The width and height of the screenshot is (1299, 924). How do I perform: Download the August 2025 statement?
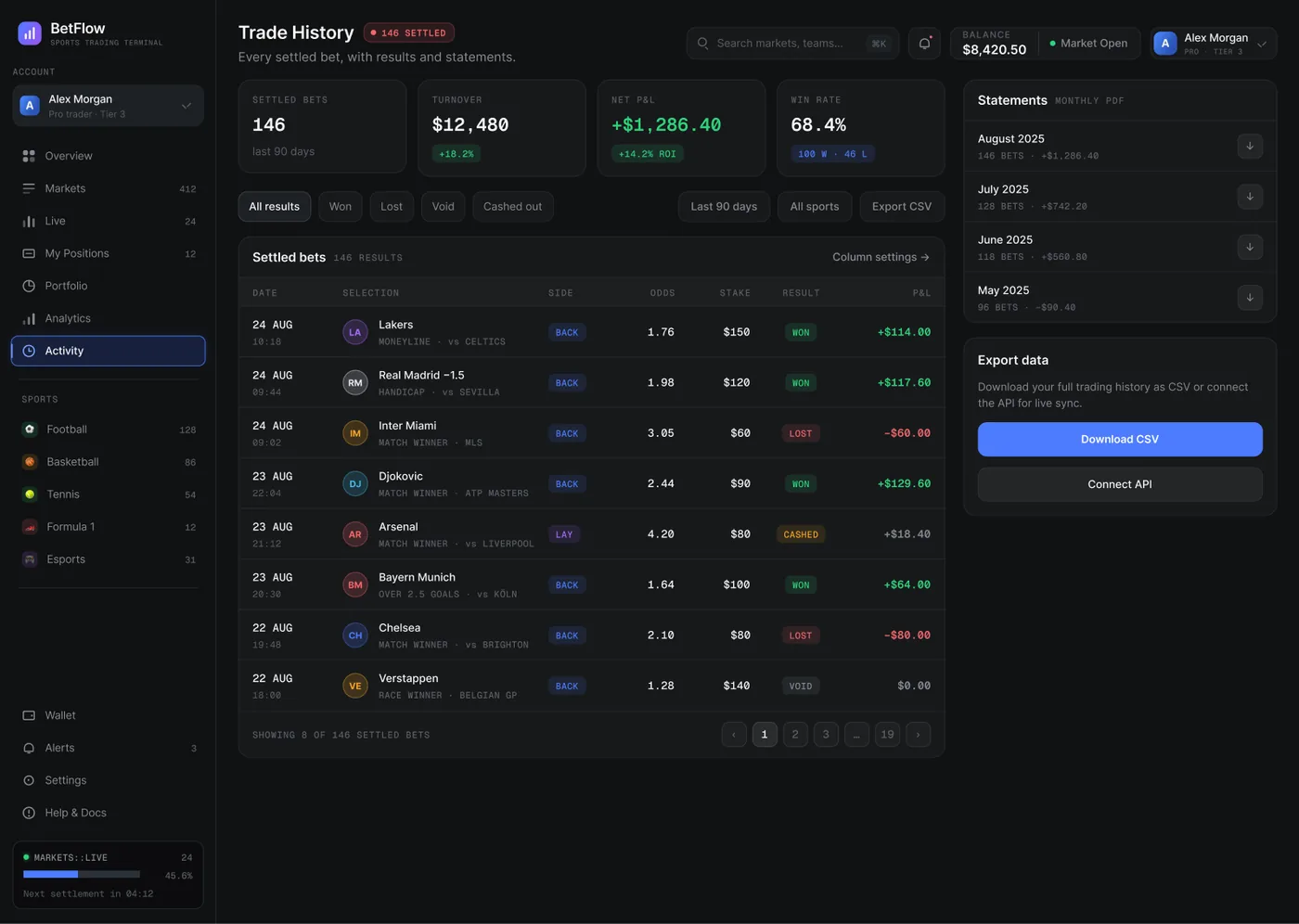(1250, 147)
